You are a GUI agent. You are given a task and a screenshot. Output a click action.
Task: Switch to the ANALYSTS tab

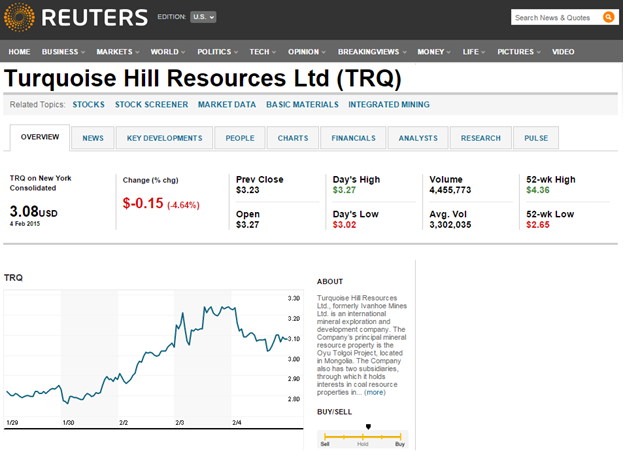(418, 138)
